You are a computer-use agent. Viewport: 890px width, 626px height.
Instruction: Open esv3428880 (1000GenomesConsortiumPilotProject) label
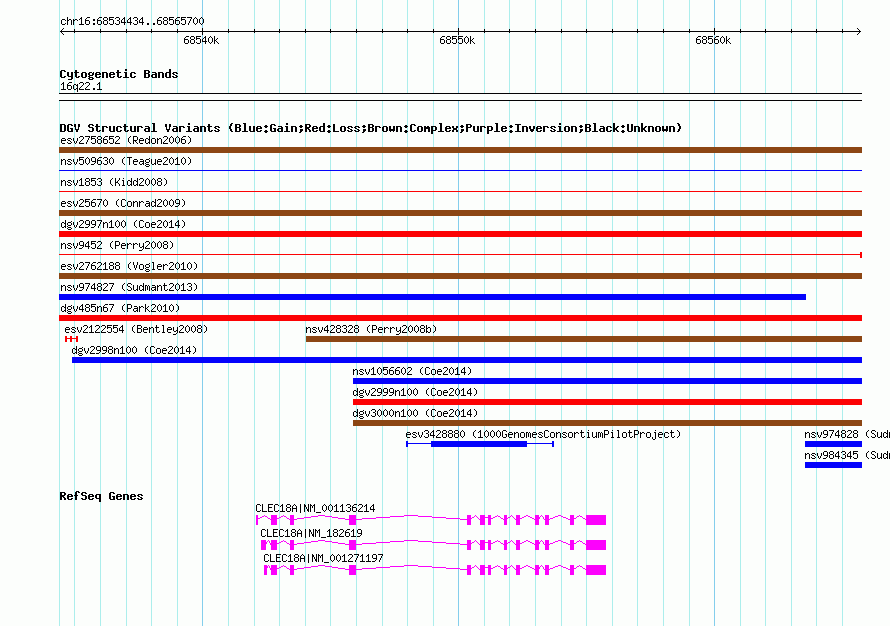pos(543,434)
